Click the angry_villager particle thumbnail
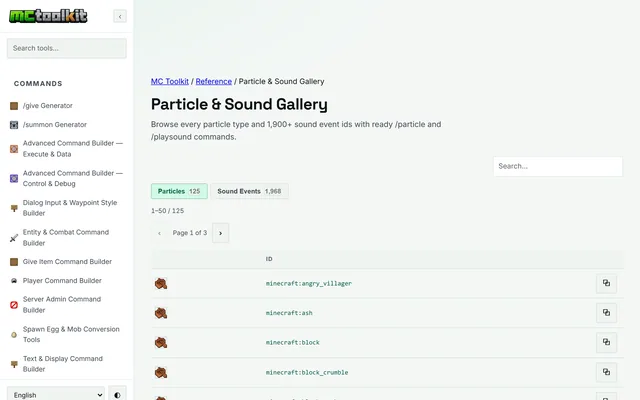Image resolution: width=640 pixels, height=400 pixels. coord(161,283)
